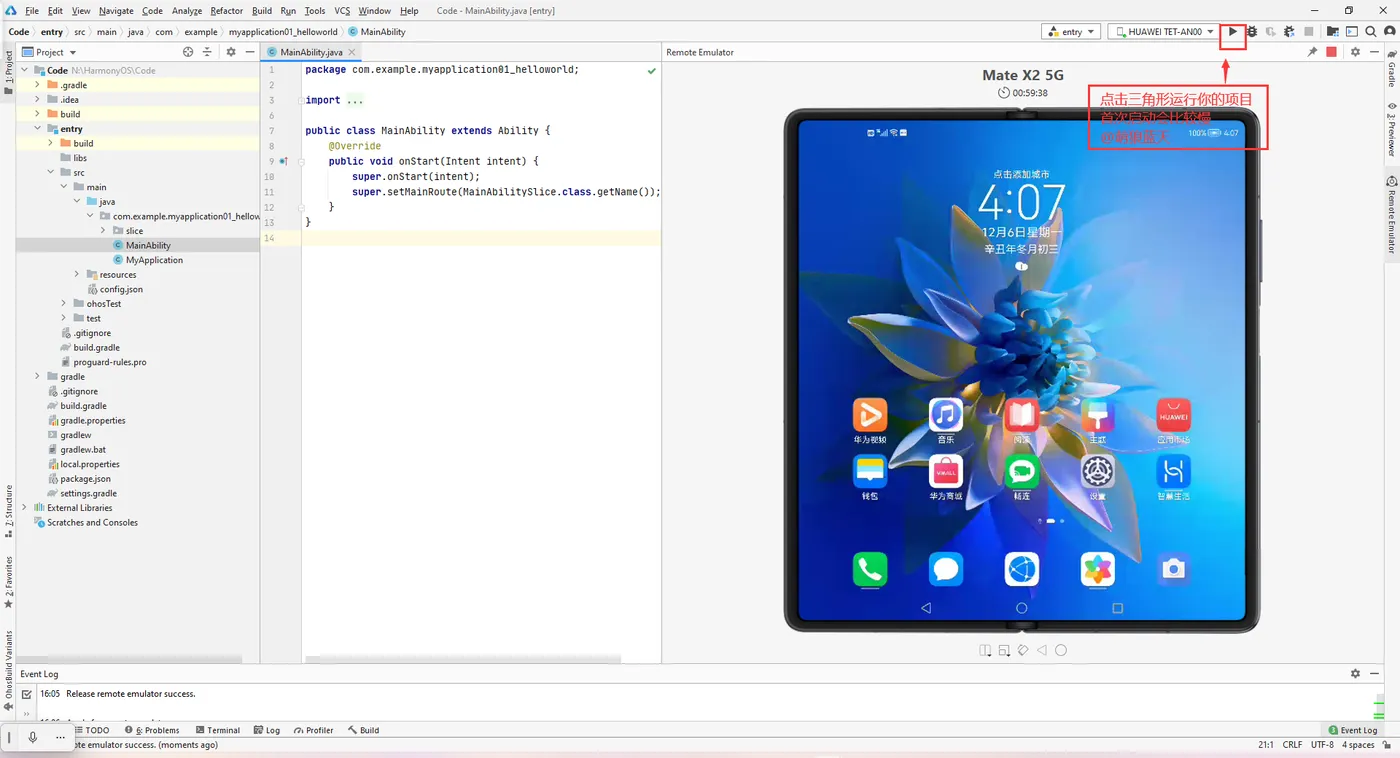
Task: Open Browser app in emulator dock
Action: pyautogui.click(x=1022, y=569)
